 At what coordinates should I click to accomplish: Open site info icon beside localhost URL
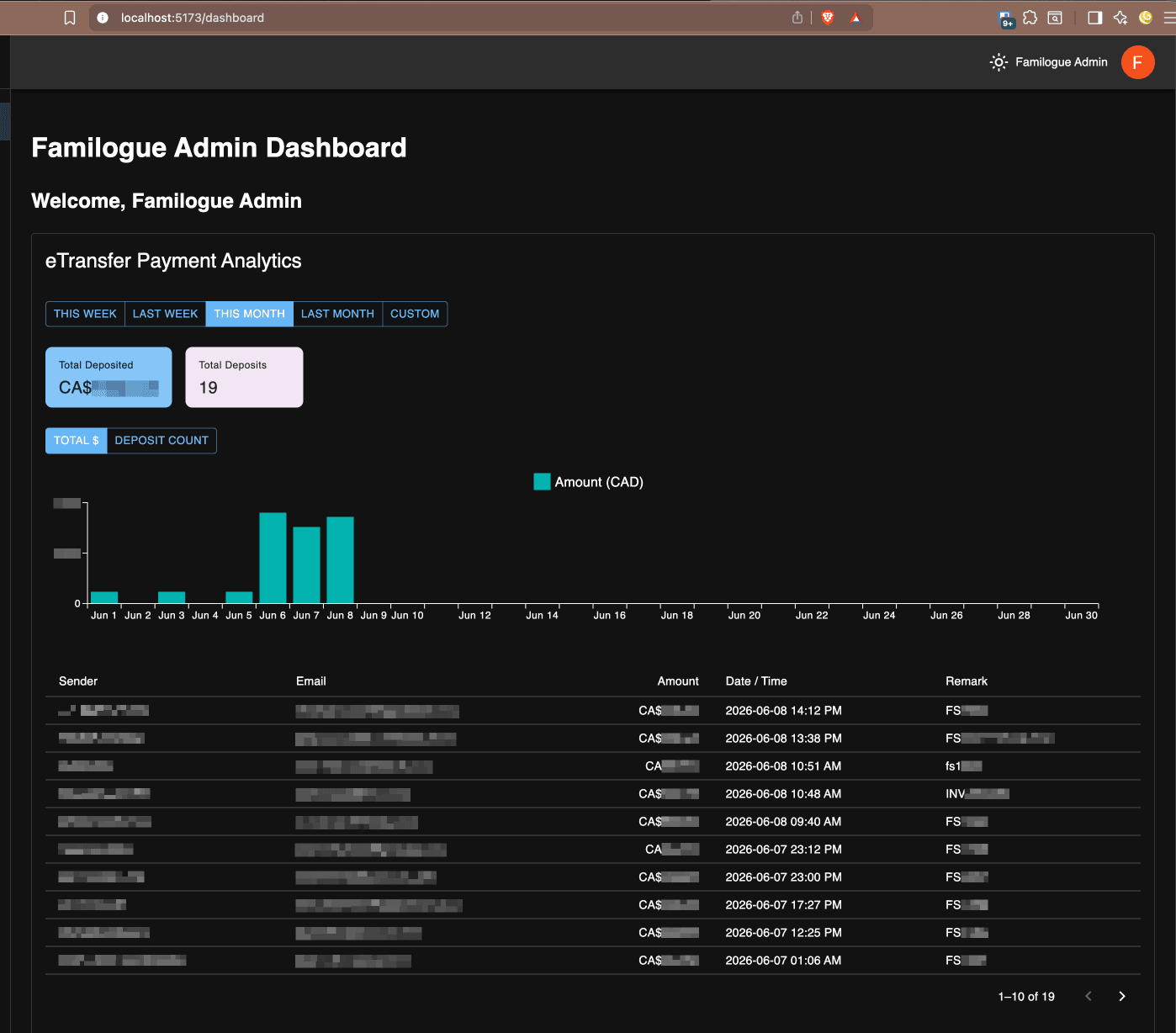tap(103, 18)
